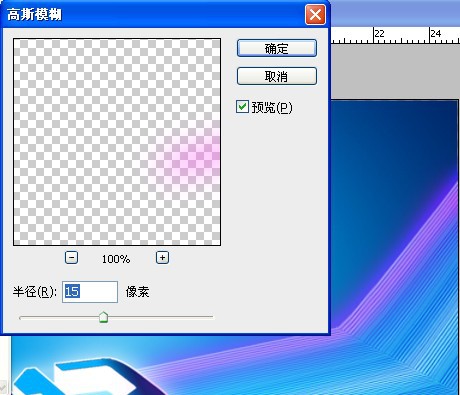The width and height of the screenshot is (460, 395).
Task: Click the 半径(R) label
Action: pos(35,292)
